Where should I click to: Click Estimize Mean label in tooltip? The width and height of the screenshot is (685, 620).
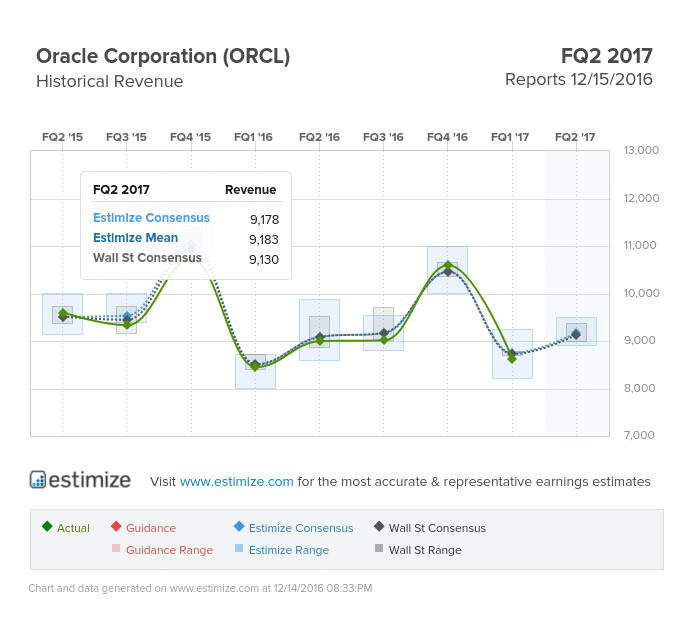pos(135,238)
